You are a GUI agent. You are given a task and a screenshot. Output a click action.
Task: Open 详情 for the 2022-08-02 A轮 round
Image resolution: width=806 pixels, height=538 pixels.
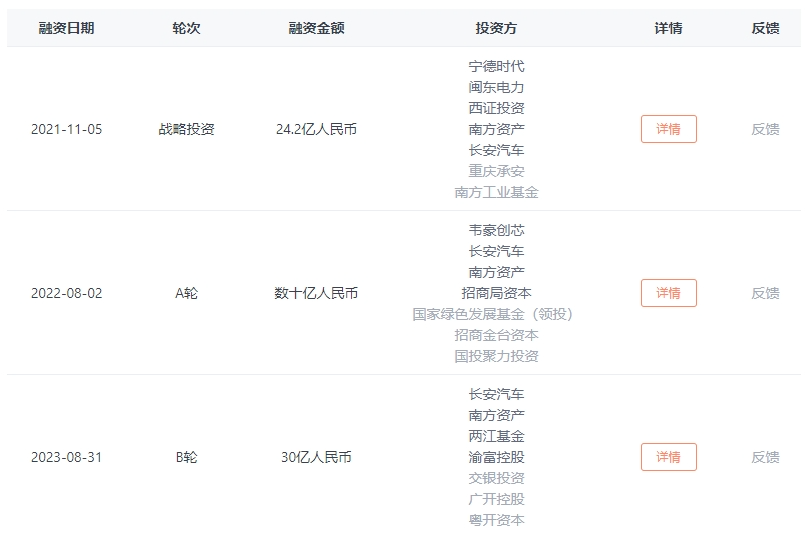coord(668,293)
